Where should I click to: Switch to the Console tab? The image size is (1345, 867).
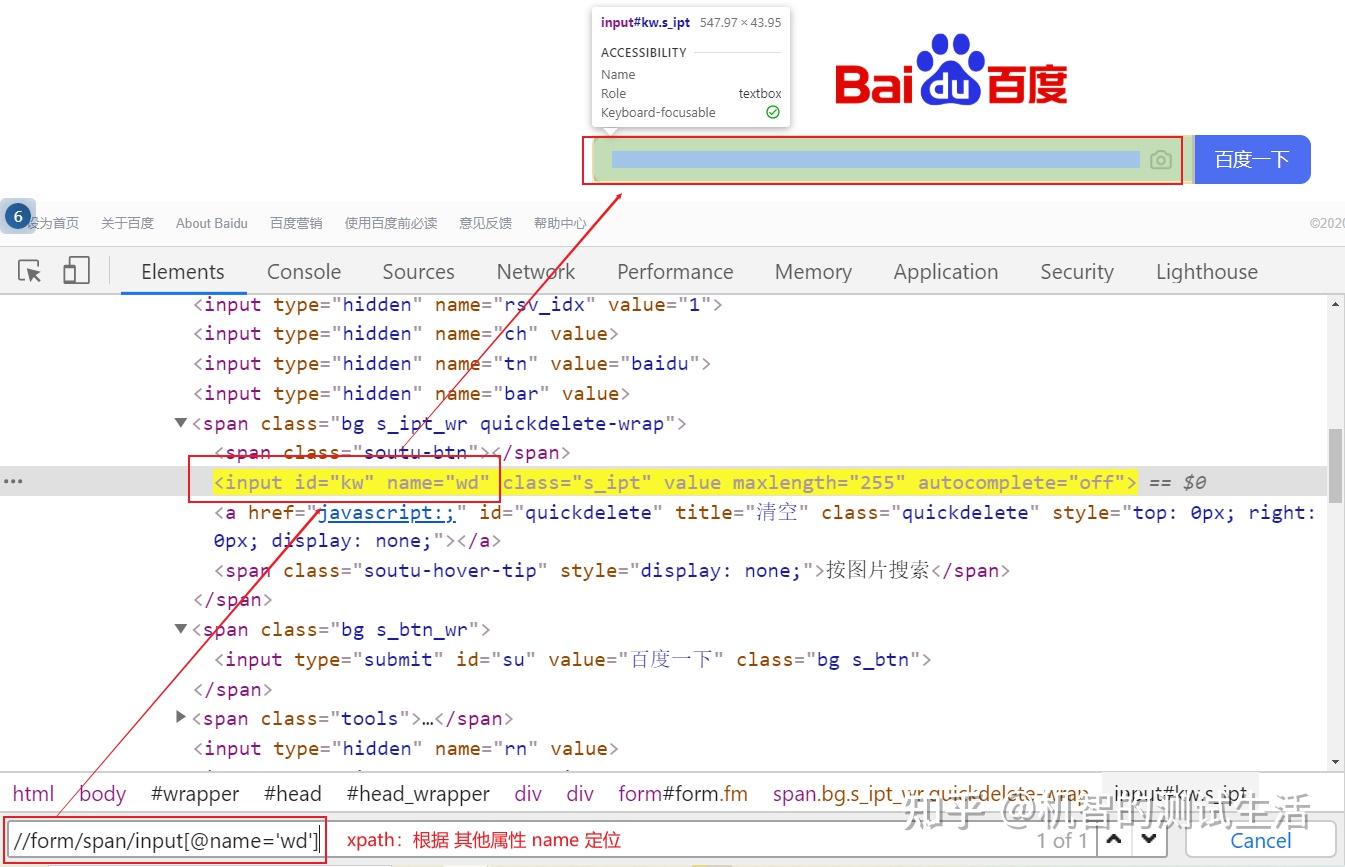[303, 271]
